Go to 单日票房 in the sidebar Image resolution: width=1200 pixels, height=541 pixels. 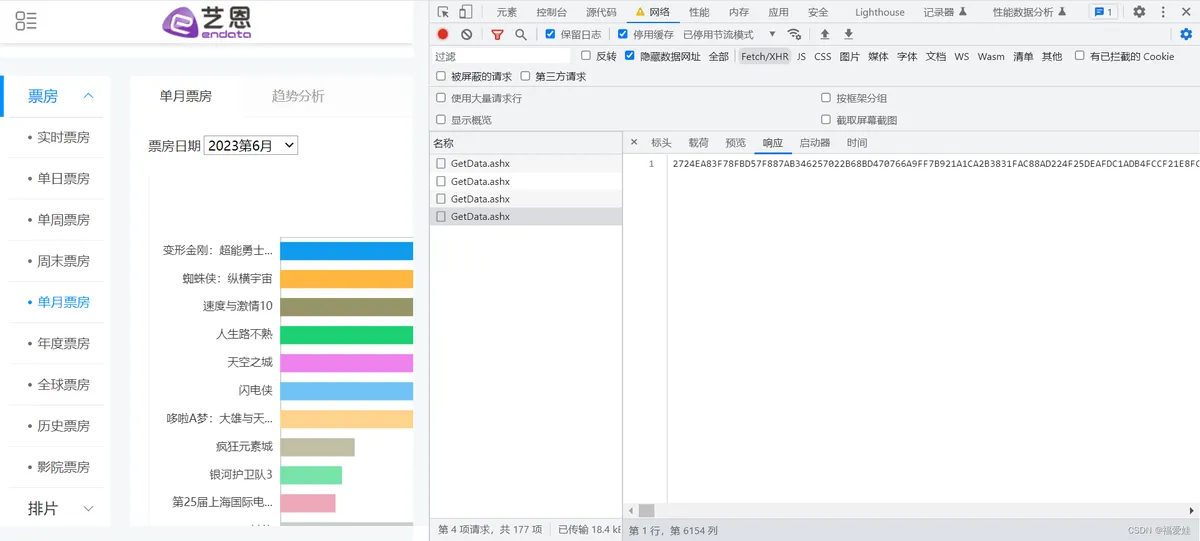pos(63,178)
